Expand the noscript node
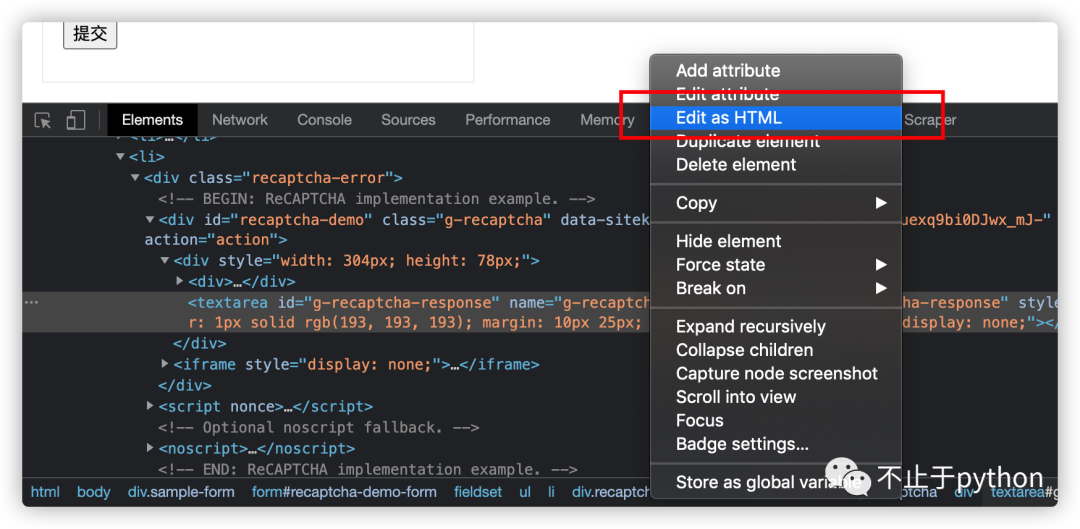The image size is (1080, 529). 150,448
